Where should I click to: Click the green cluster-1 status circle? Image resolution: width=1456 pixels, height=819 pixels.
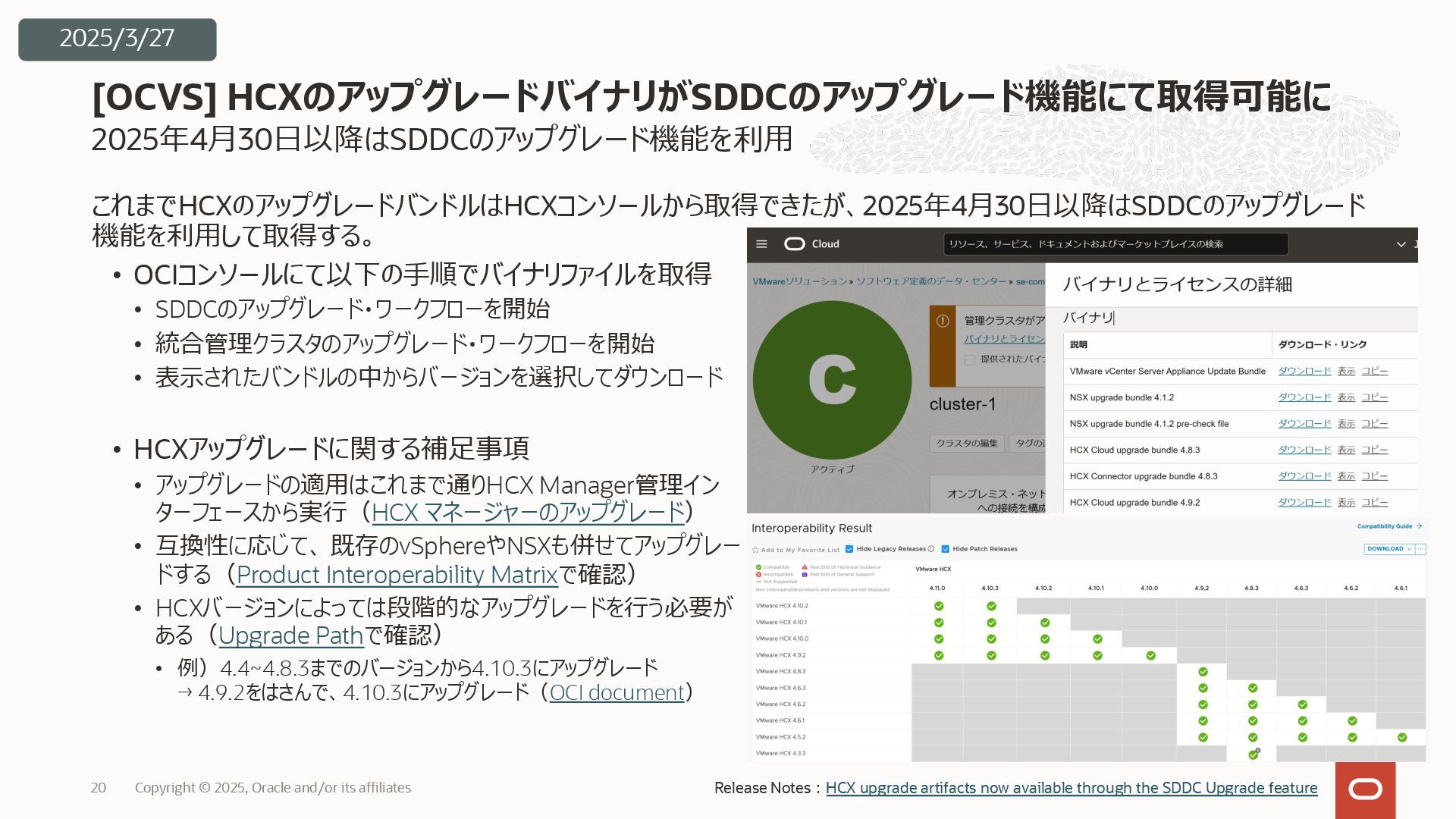[832, 379]
